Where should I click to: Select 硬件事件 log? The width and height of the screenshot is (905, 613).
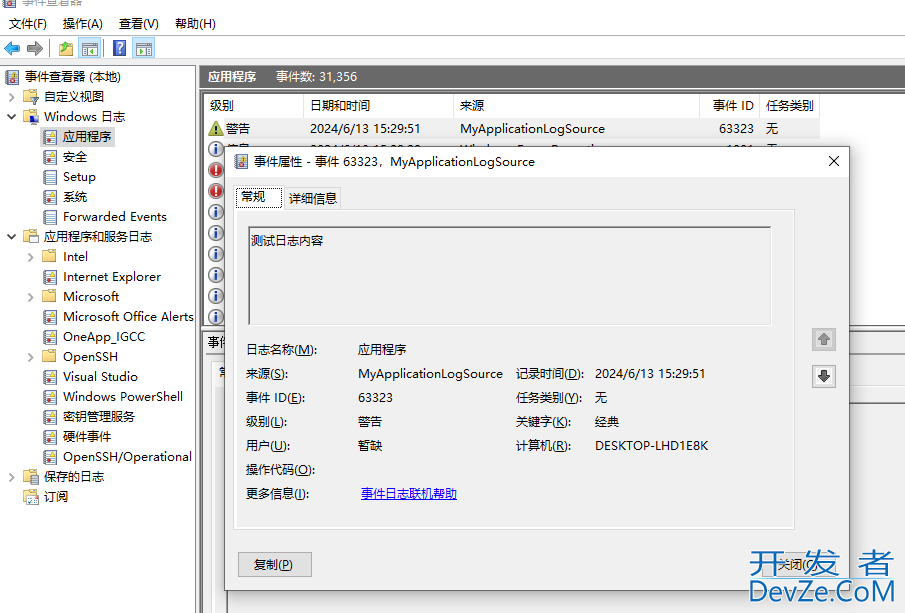pyautogui.click(x=87, y=437)
